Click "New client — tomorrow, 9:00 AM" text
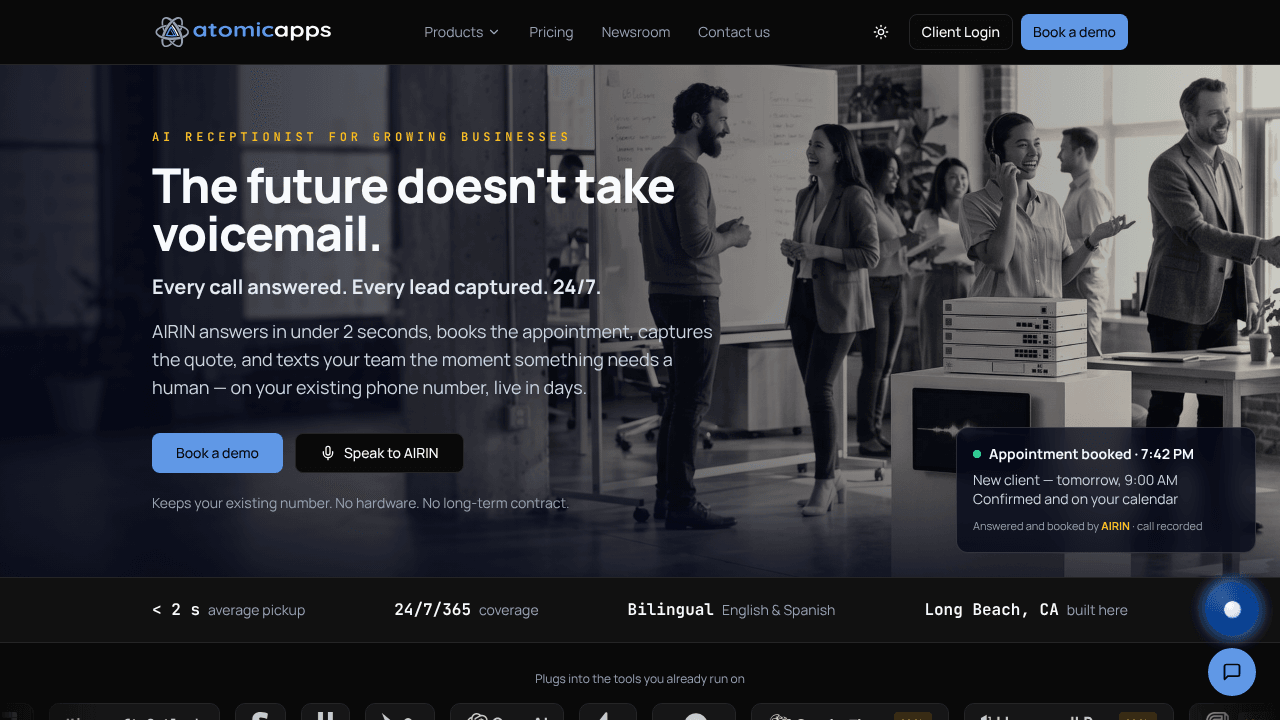Viewport: 1280px width, 720px height. click(1075, 480)
